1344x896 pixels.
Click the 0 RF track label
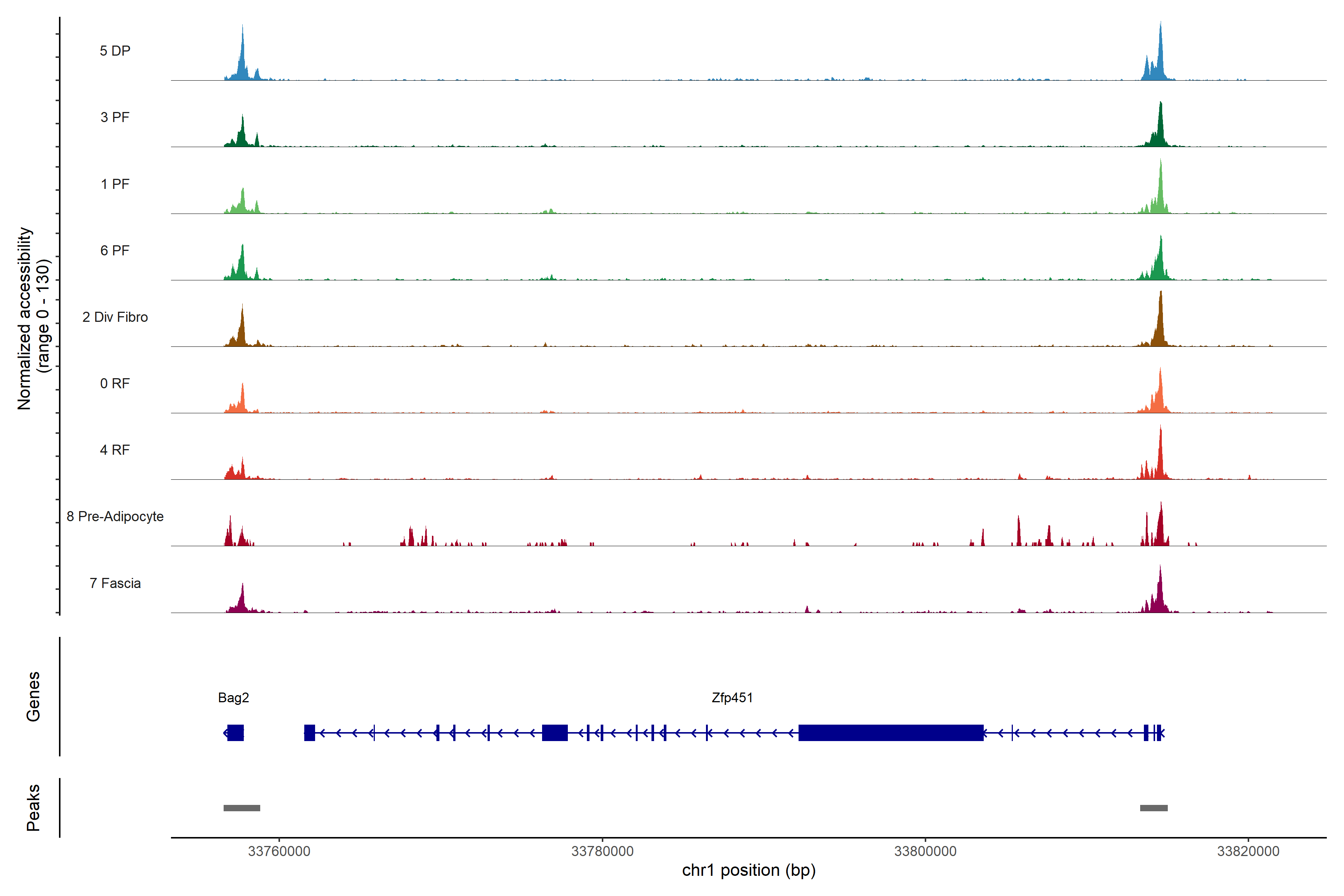coord(115,383)
